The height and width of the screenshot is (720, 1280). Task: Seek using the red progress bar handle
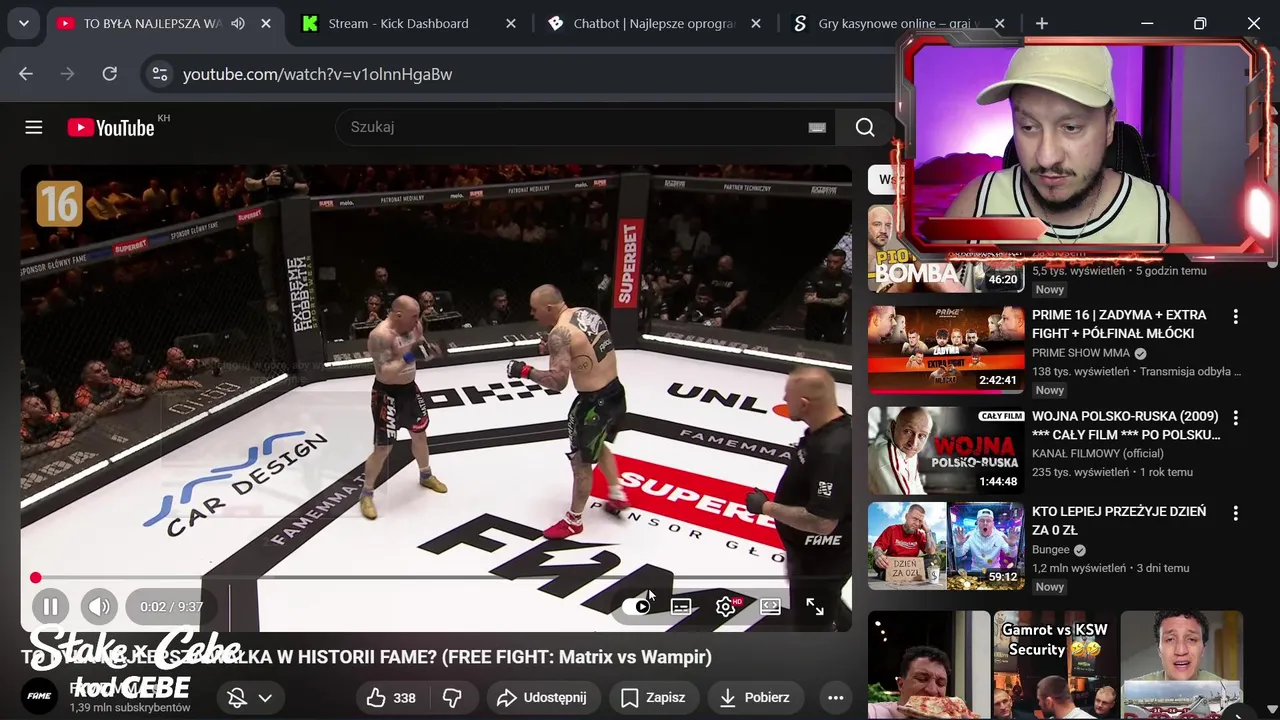[x=36, y=578]
